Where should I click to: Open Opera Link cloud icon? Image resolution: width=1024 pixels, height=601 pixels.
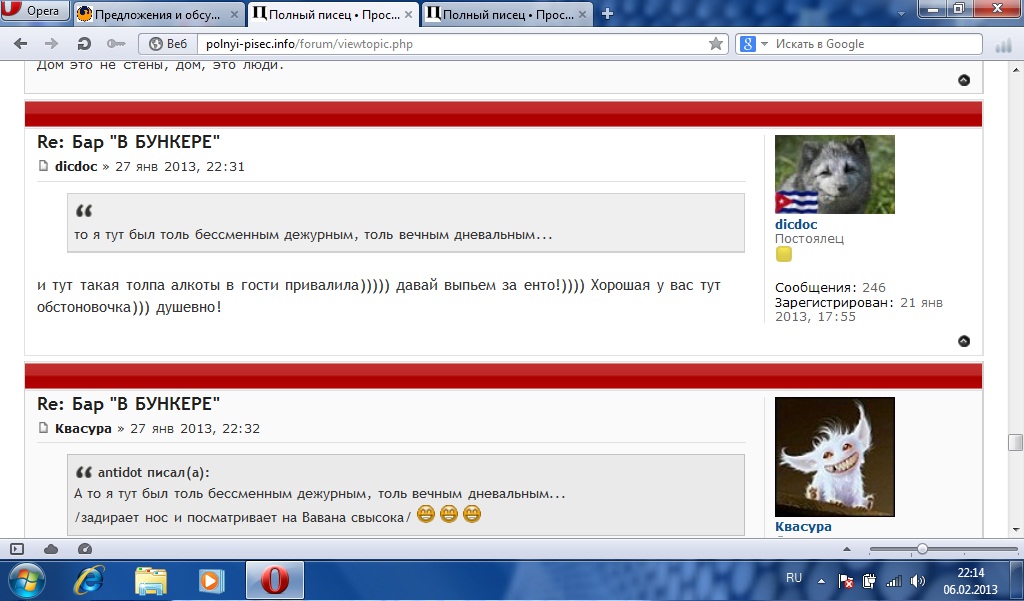point(51,549)
